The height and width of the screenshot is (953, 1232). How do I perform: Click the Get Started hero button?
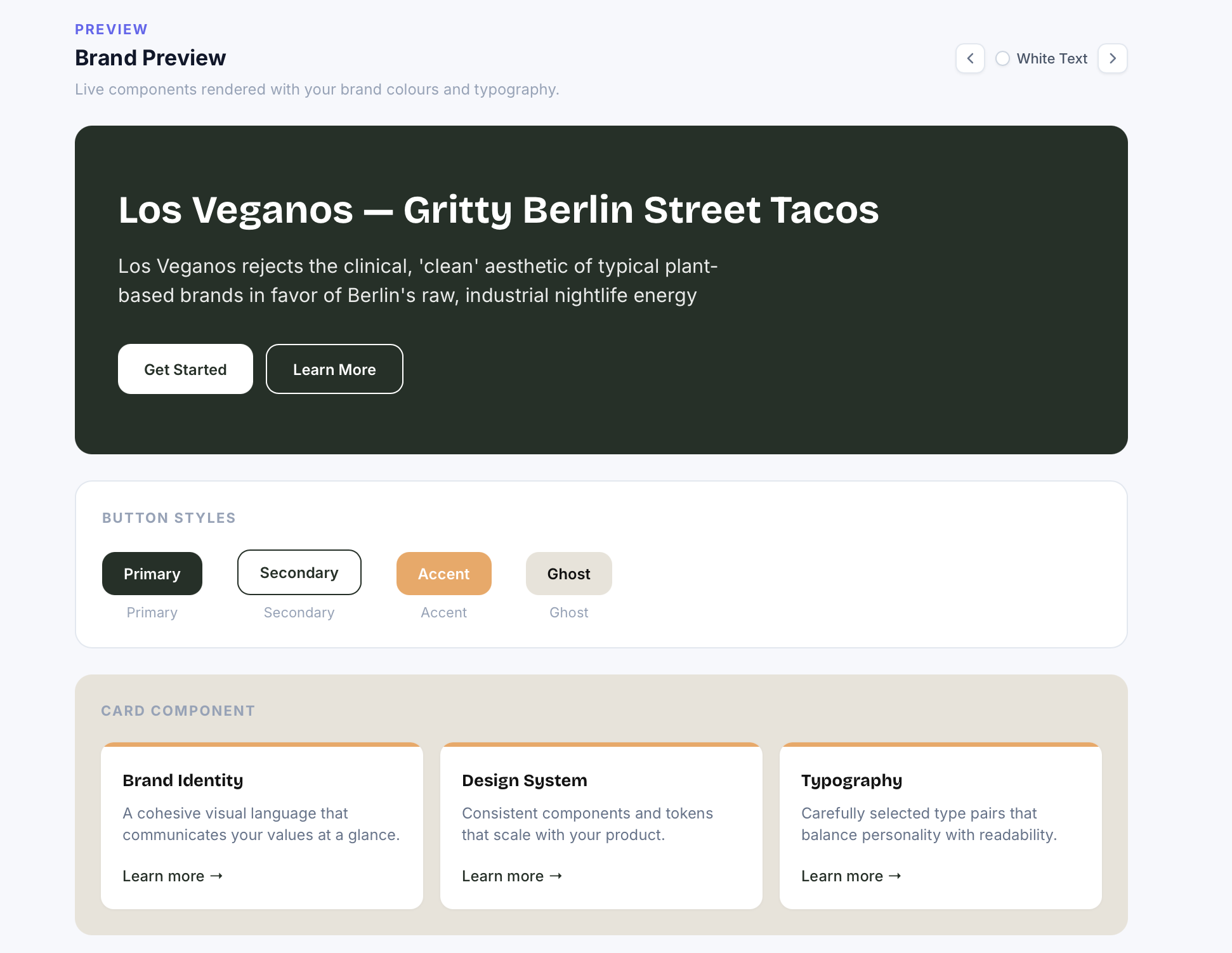pos(185,369)
